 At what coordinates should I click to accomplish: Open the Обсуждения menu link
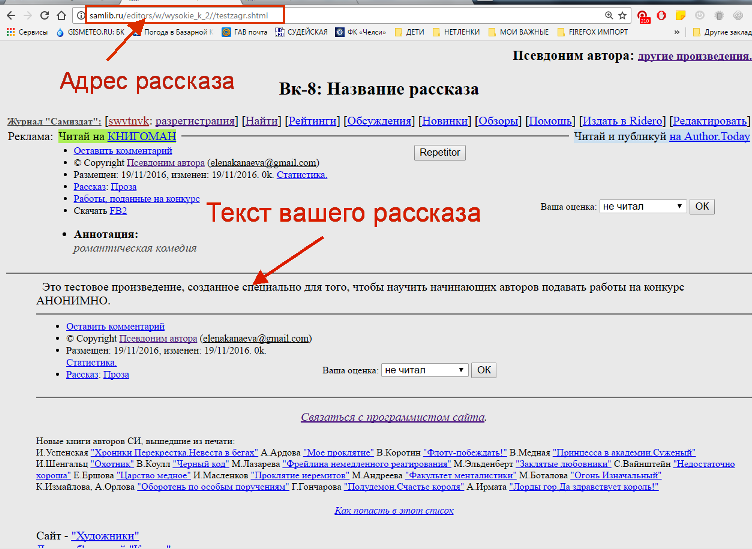pos(378,121)
